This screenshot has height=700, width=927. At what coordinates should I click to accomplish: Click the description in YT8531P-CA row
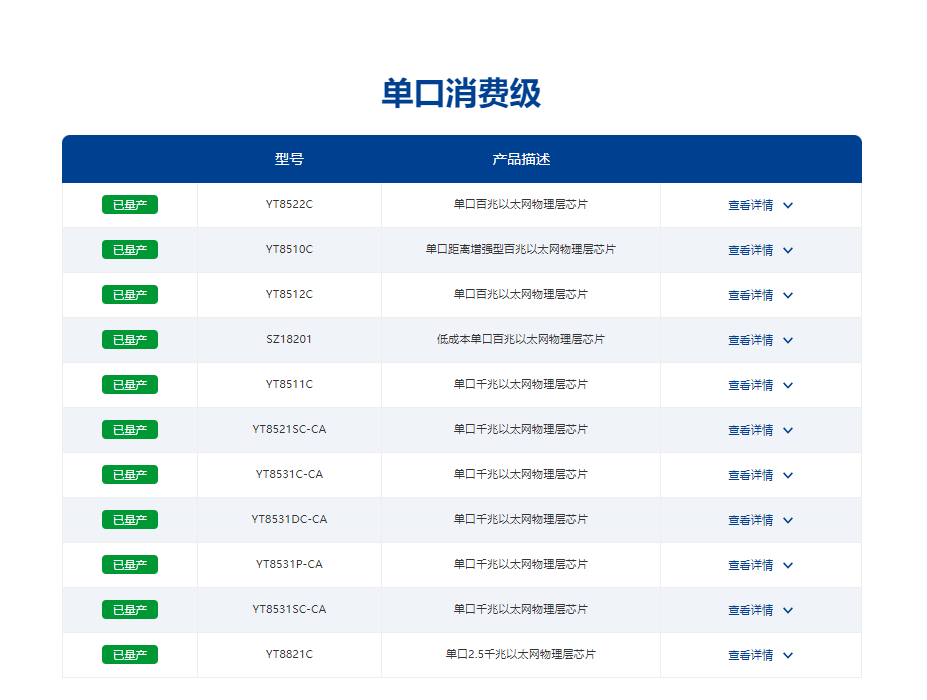coord(521,563)
